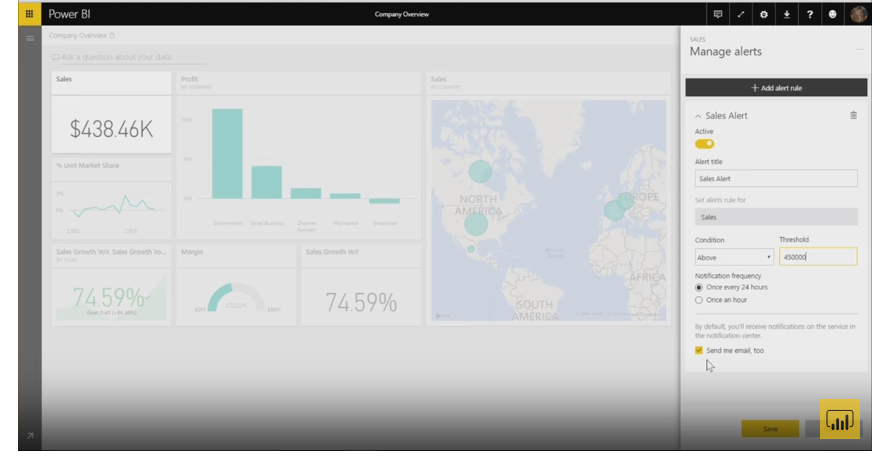Open the % Unit Market Share tile
883x462 pixels.
(112, 198)
